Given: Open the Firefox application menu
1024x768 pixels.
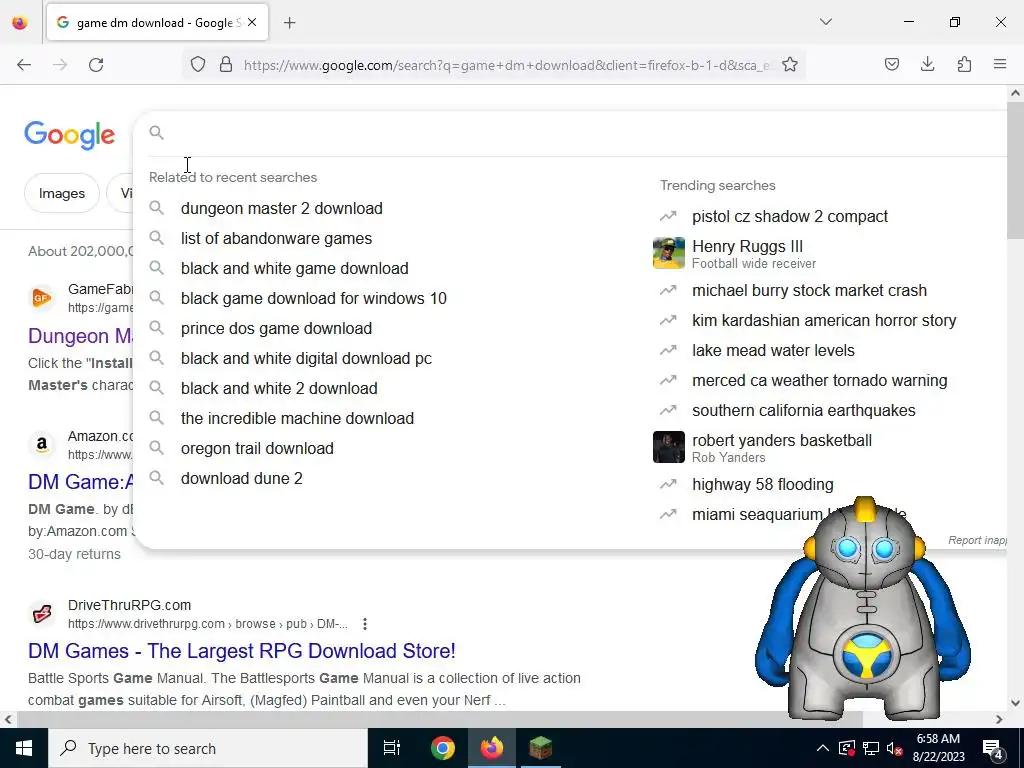Looking at the screenshot, I should click(x=1000, y=64).
